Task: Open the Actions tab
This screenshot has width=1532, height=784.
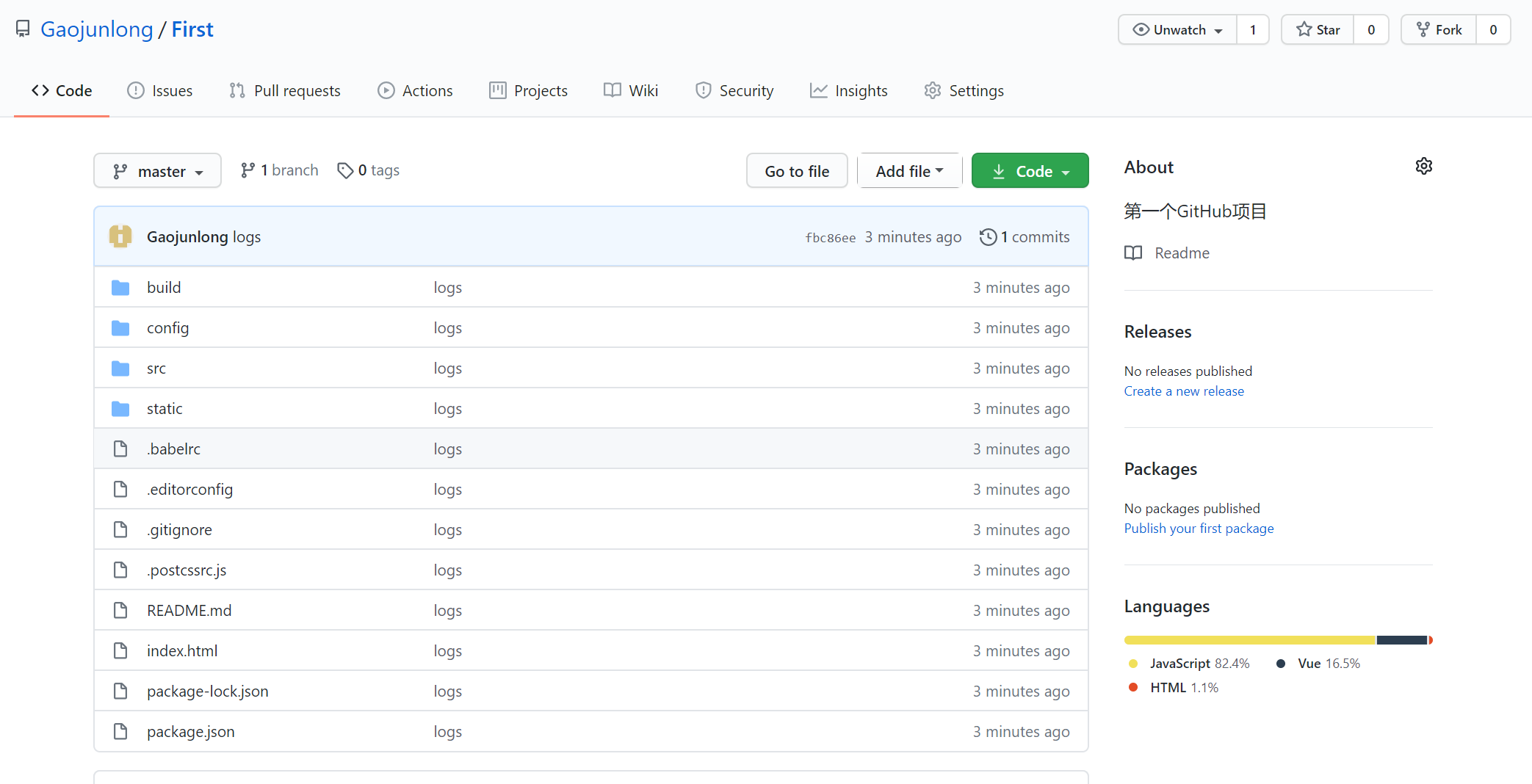Action: tap(416, 90)
